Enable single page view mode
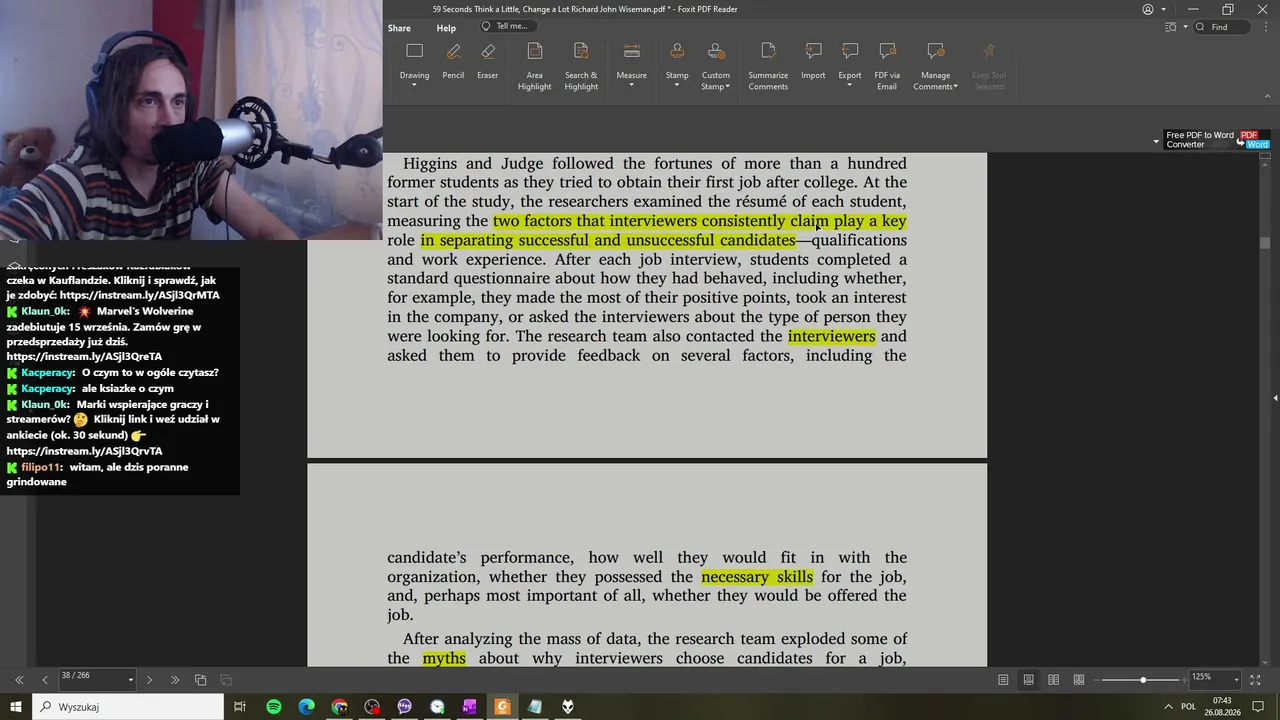 (1003, 680)
